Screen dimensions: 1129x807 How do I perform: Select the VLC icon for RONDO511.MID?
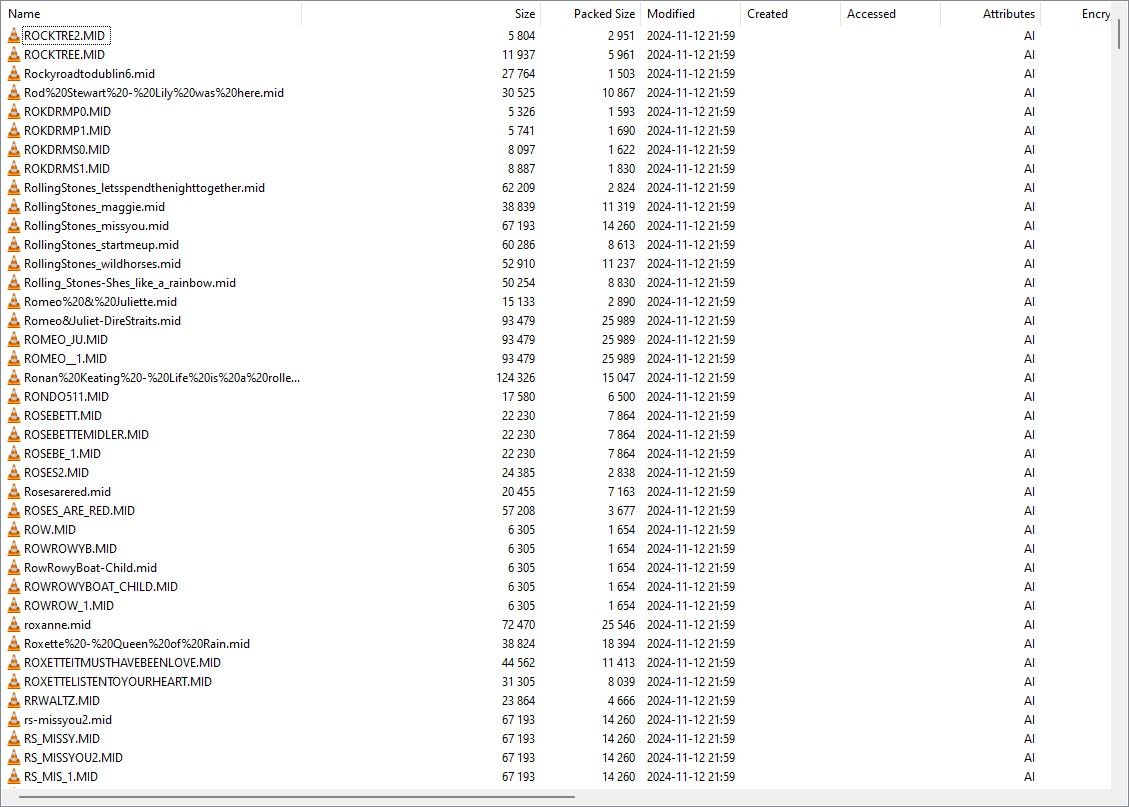(14, 397)
